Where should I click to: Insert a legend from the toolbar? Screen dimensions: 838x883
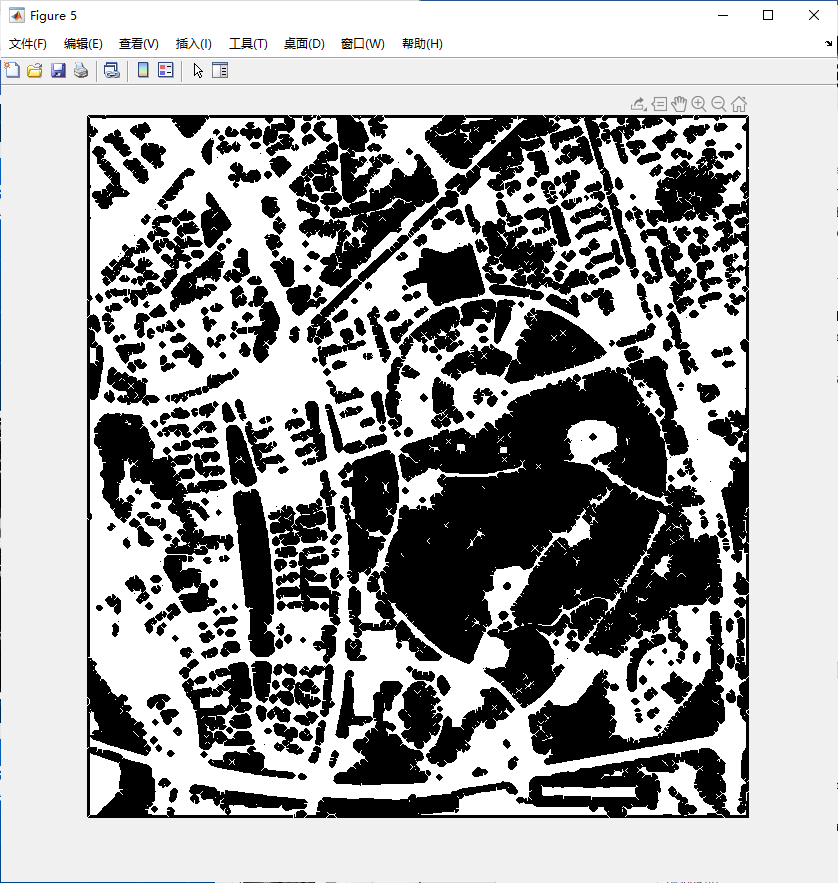(x=165, y=70)
